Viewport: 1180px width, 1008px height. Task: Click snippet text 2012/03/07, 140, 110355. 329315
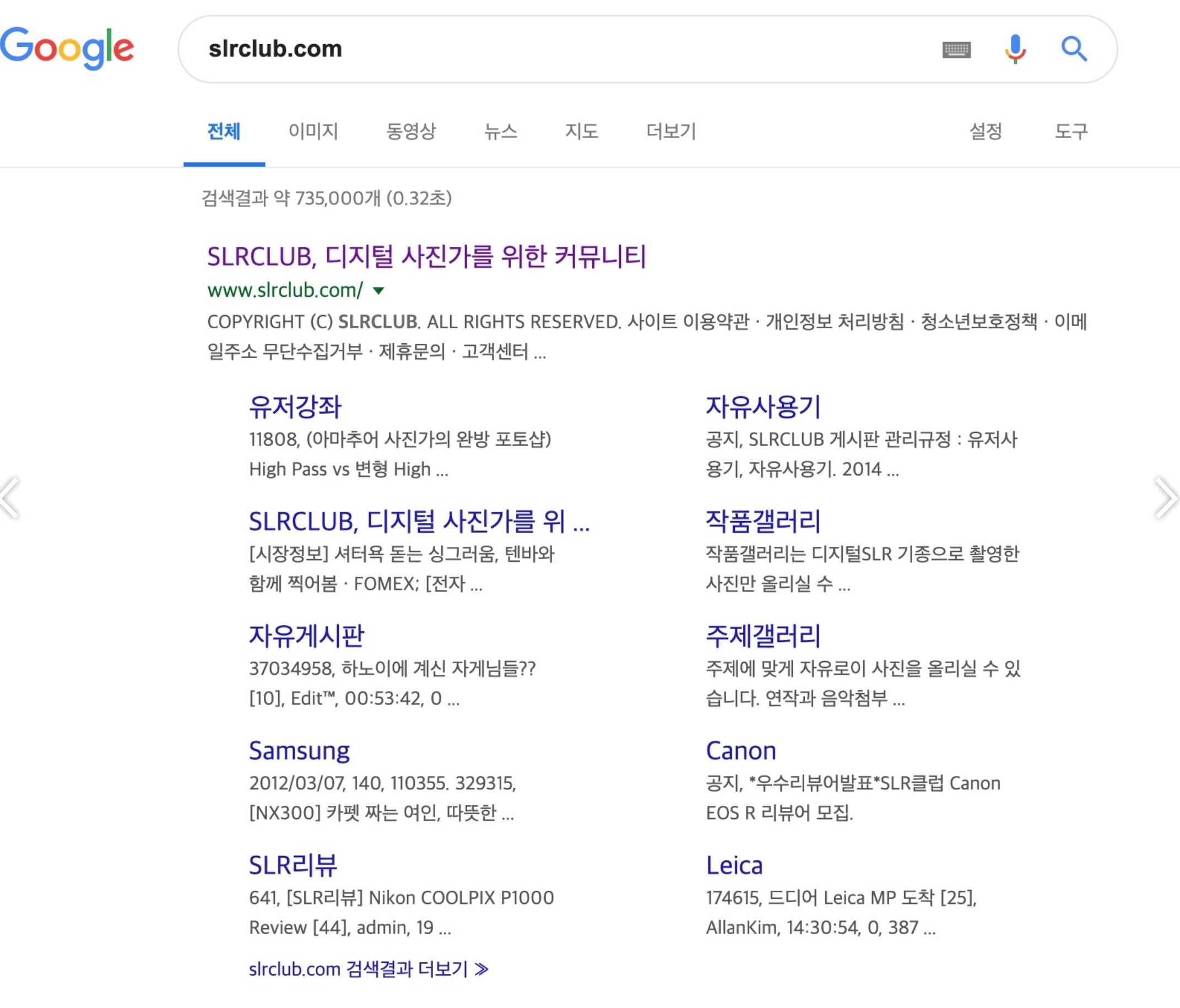tap(383, 784)
